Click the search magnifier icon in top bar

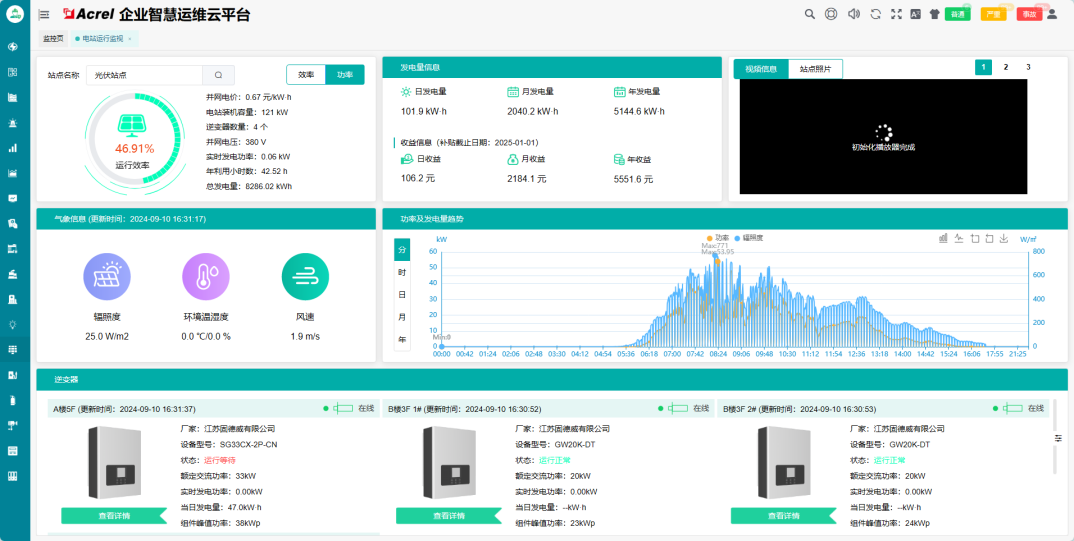point(810,14)
